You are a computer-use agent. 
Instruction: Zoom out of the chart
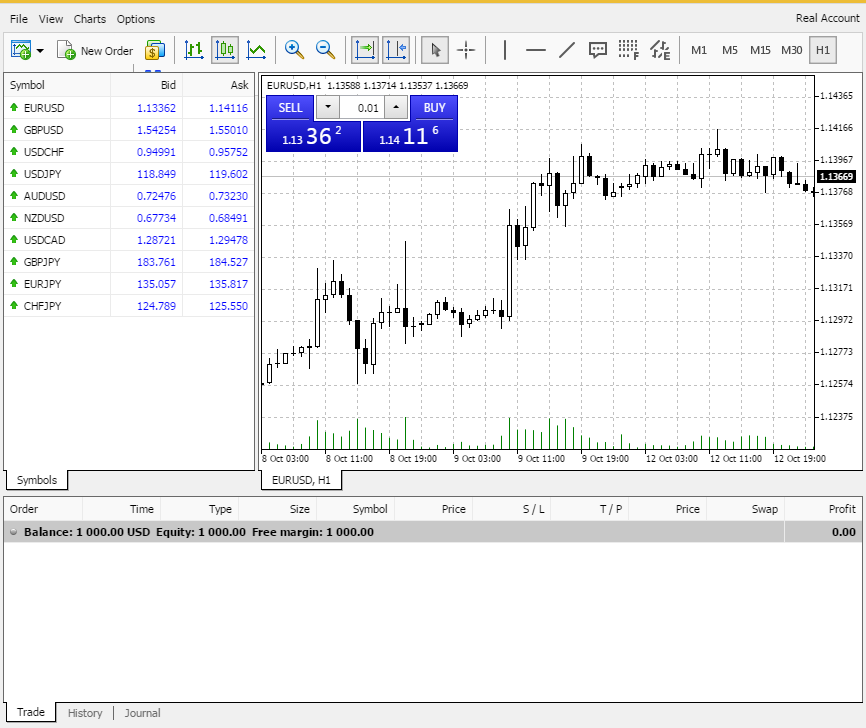325,50
